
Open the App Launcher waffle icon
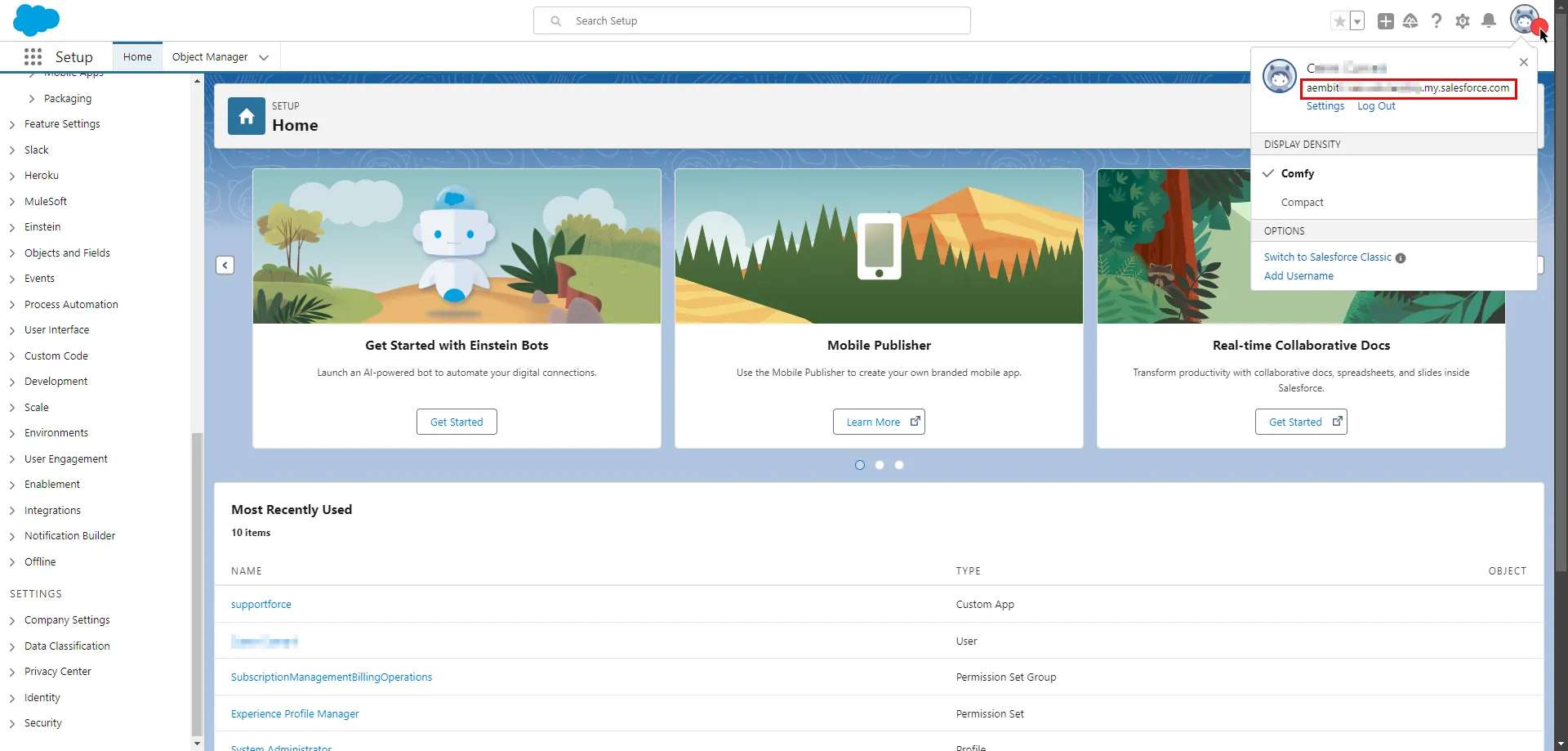tap(33, 56)
